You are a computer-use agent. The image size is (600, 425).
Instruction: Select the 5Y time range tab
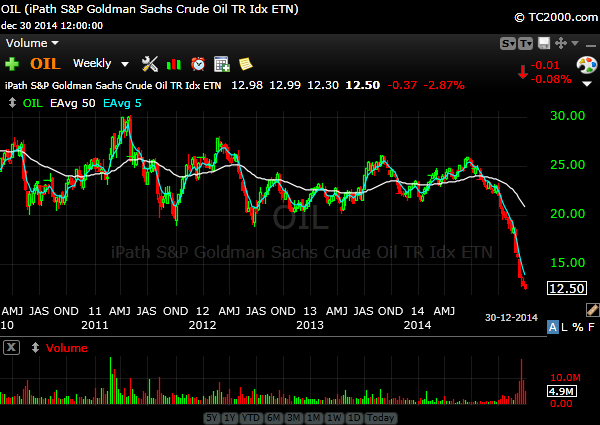click(212, 418)
